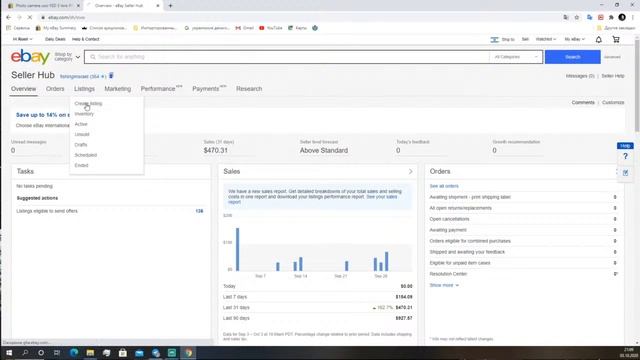Screen dimensions: 640x360
Task: Open the Chrome three-dot menu
Action: [633, 18]
